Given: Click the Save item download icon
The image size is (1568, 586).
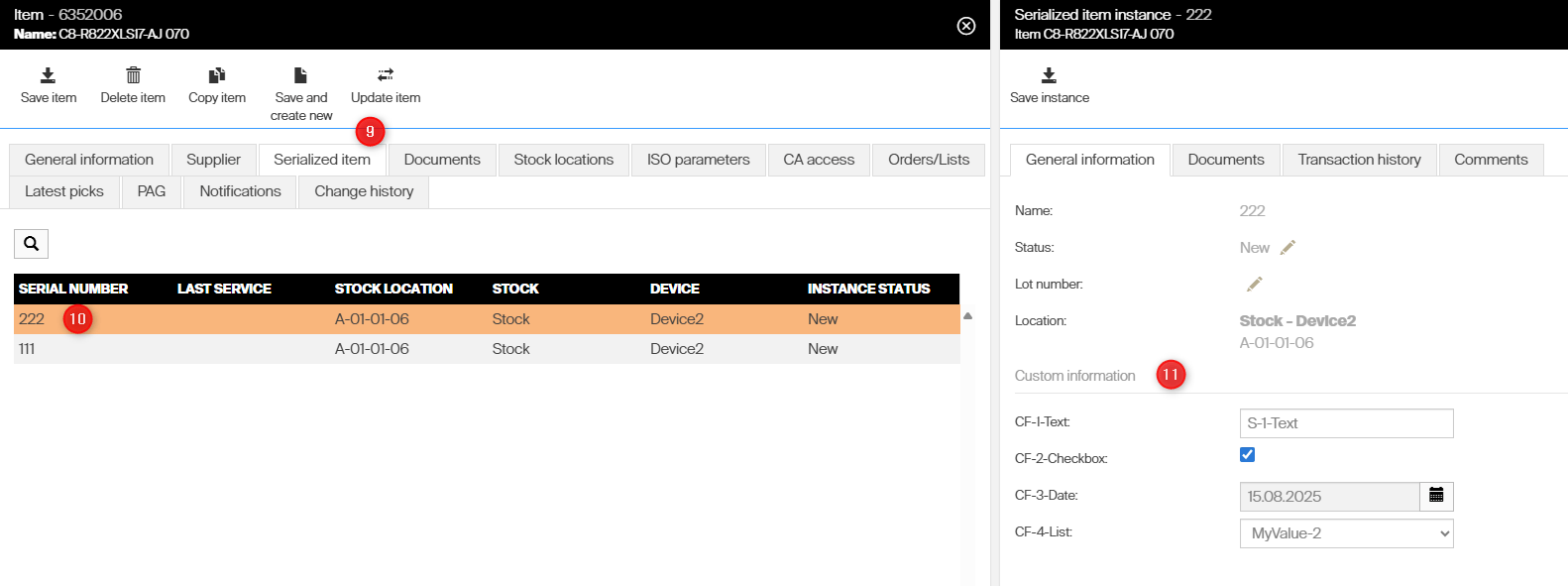Looking at the screenshot, I should 48,75.
